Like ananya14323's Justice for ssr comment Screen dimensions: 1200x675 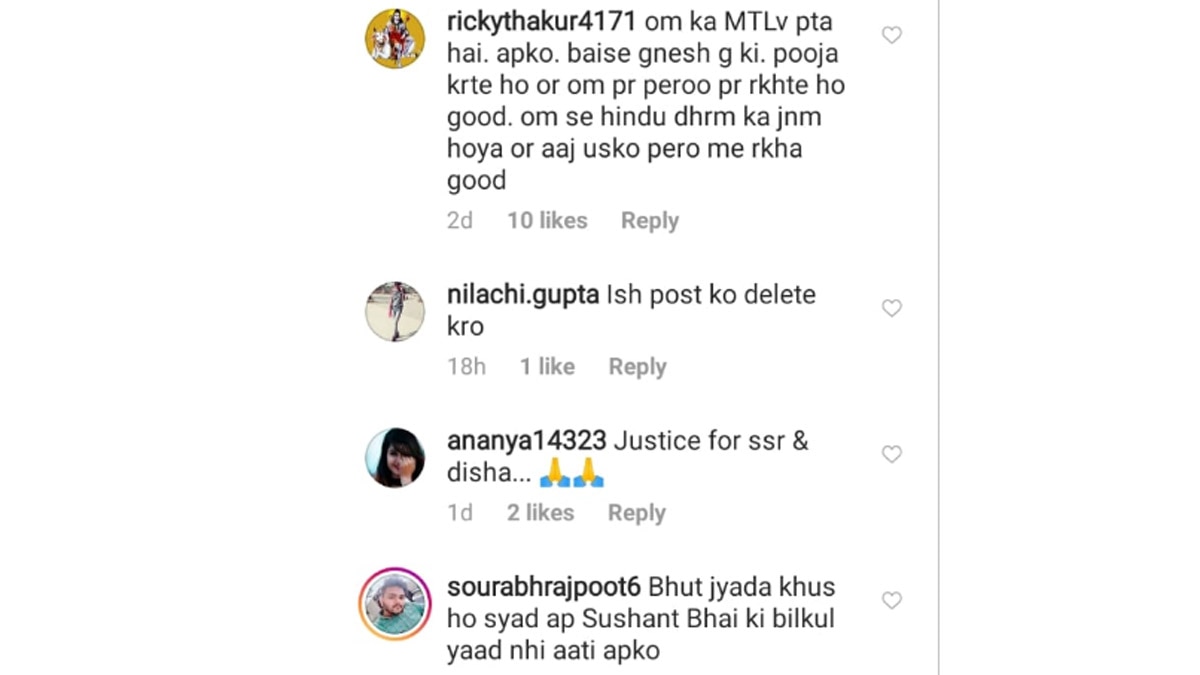[891, 454]
